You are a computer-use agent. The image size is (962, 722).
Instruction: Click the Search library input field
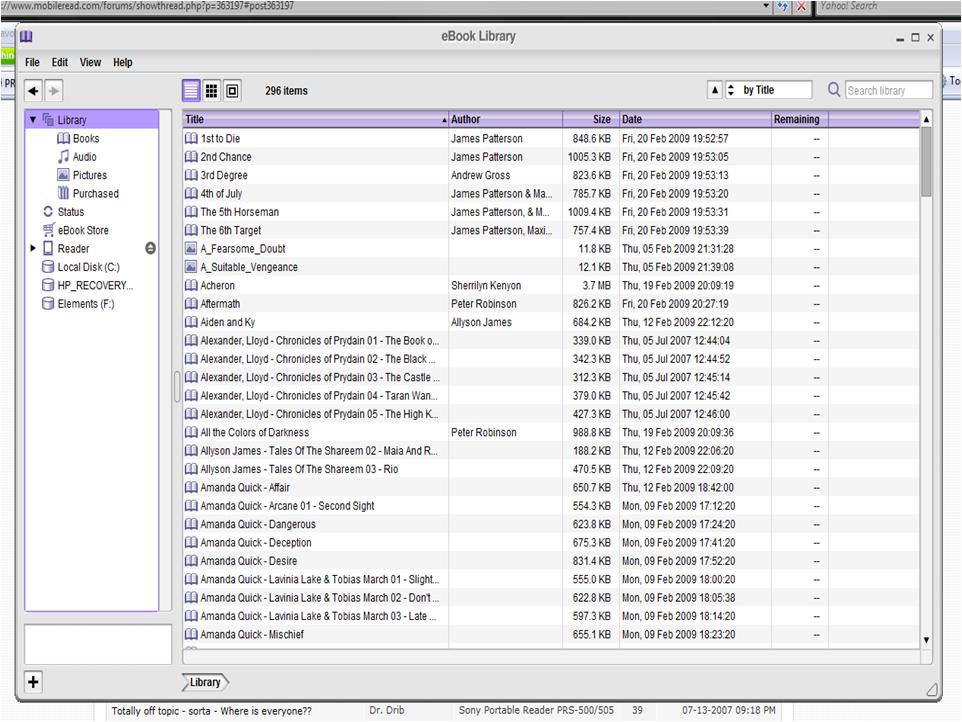coord(888,90)
